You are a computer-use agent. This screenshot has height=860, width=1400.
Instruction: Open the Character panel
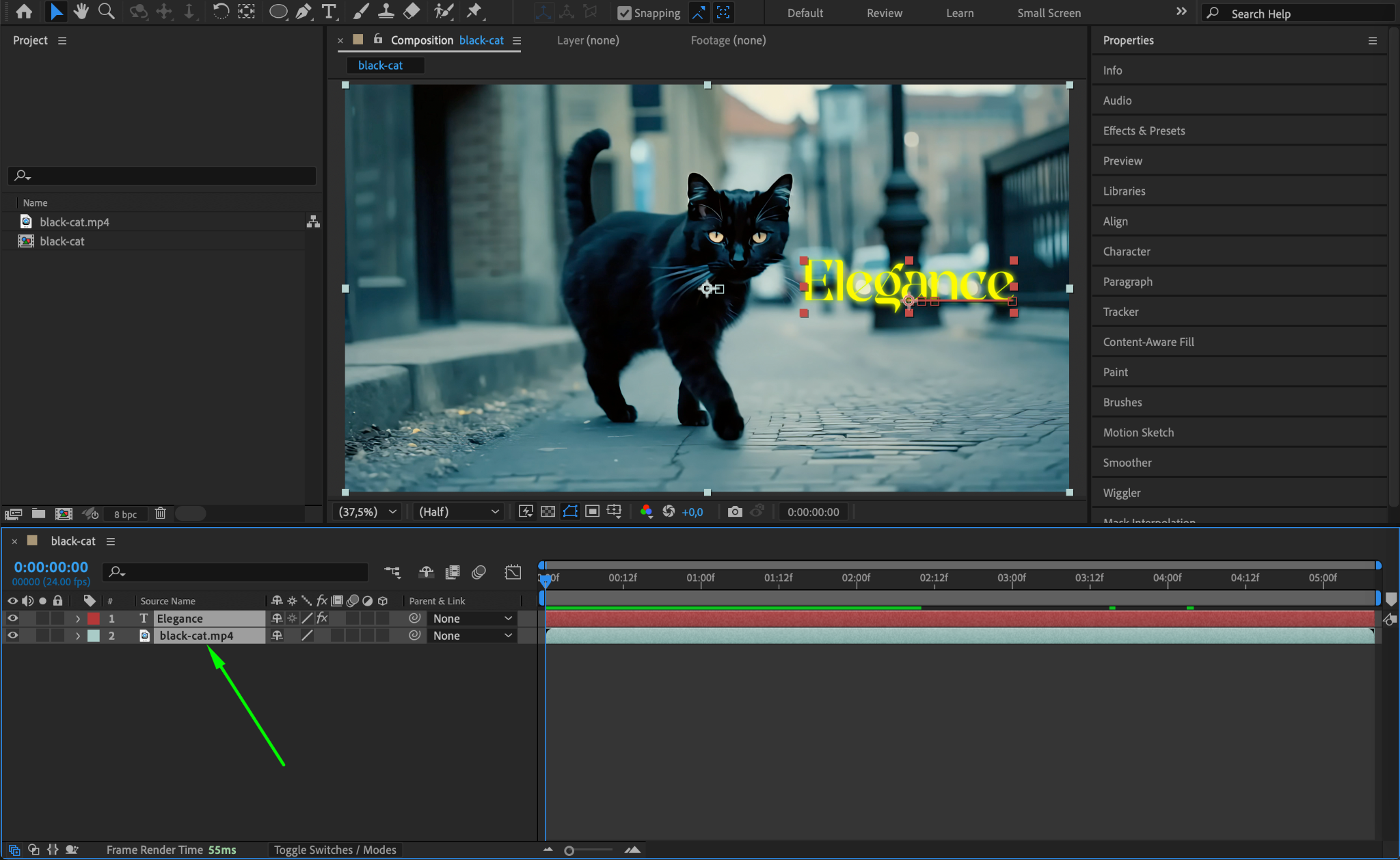1126,252
